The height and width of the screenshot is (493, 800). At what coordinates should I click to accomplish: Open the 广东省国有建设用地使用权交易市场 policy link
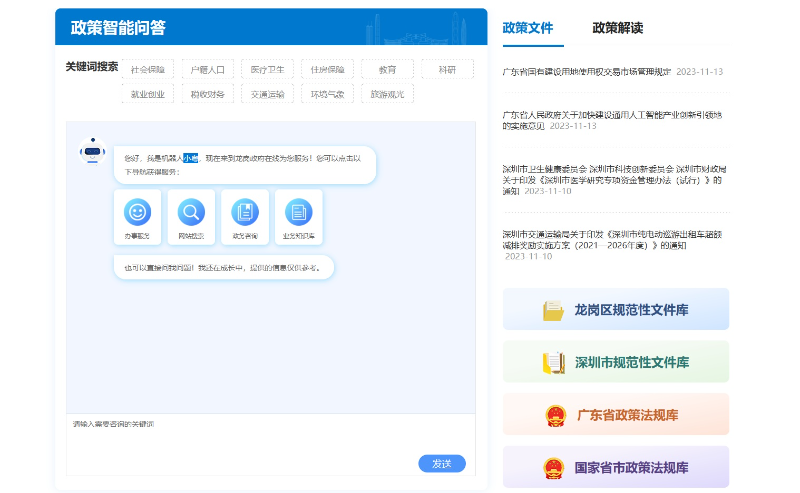point(586,72)
